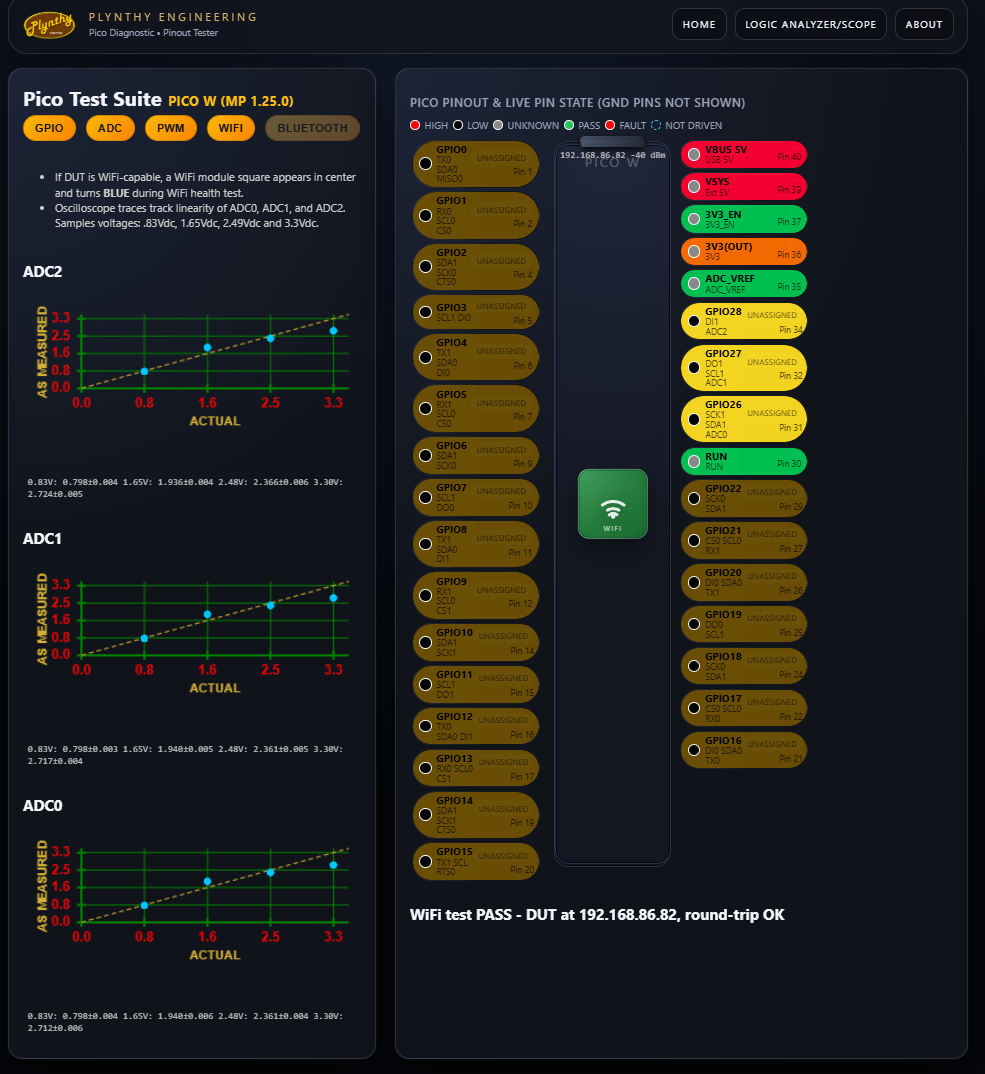The image size is (985, 1074).
Task: Click the 192.168.86.82 -40 dBm readout
Action: tap(612, 155)
